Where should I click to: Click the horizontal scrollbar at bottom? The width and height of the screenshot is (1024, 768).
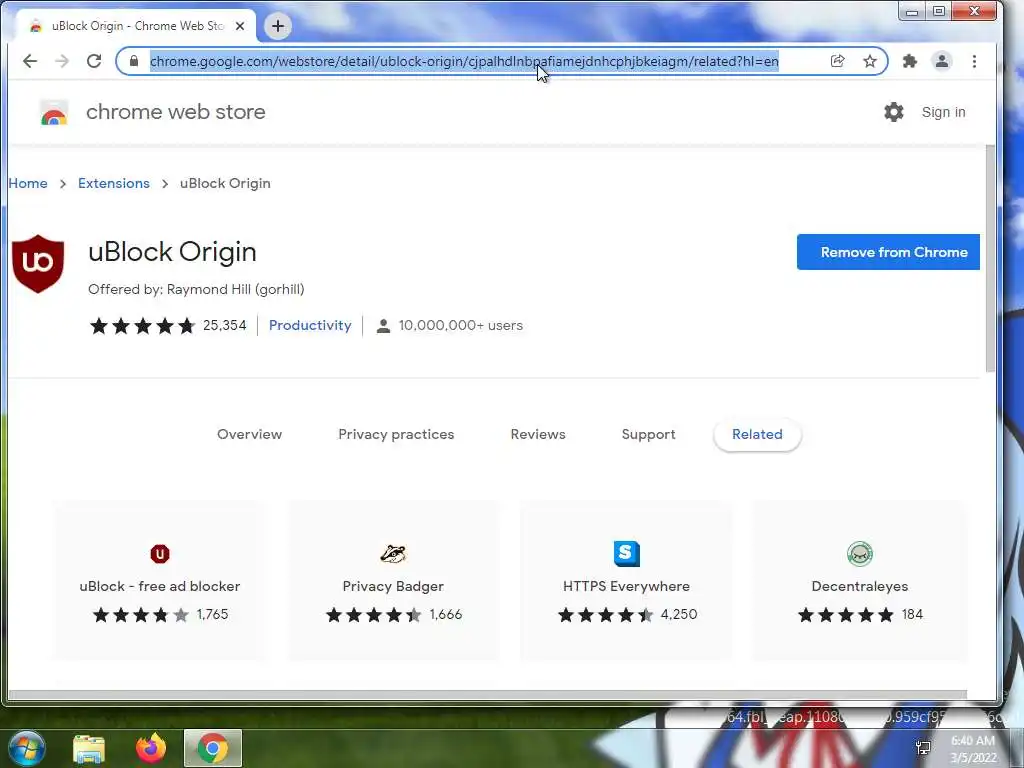(487, 695)
